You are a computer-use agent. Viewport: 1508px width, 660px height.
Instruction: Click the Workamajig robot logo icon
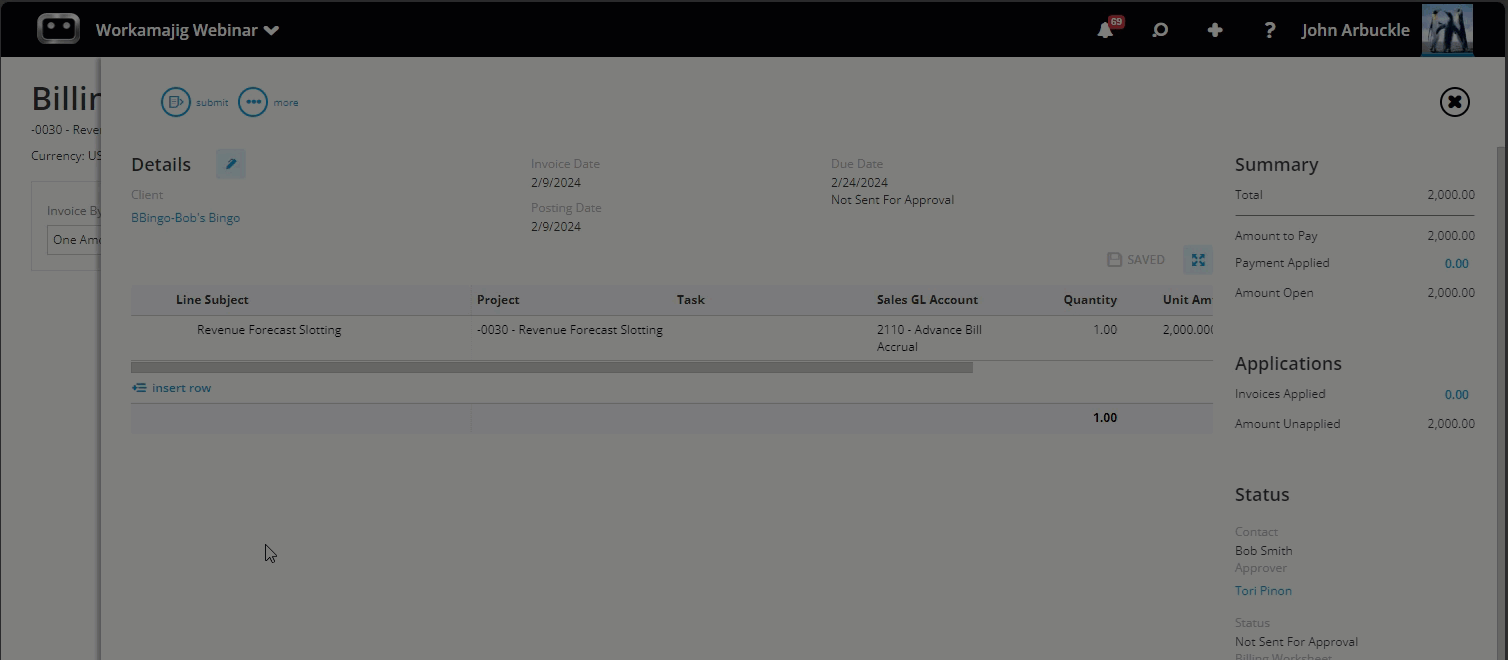click(x=58, y=29)
